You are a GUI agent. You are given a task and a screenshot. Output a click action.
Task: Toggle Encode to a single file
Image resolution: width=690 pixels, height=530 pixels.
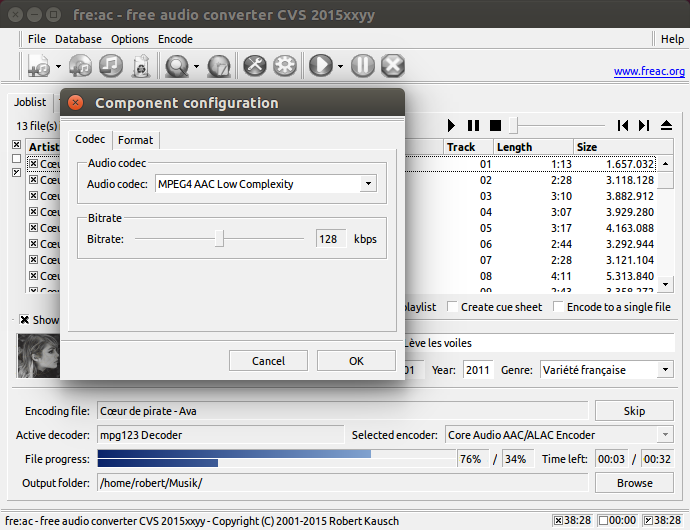tap(558, 306)
